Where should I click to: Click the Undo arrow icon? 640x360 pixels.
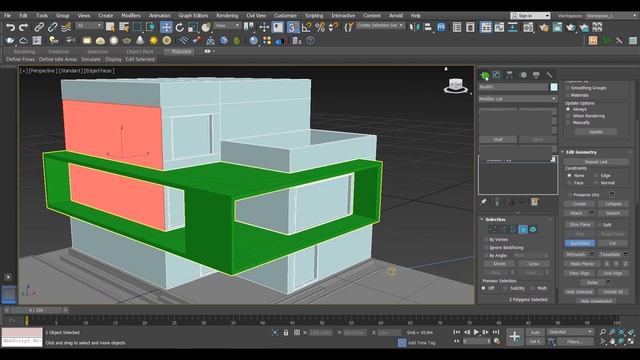[10, 27]
